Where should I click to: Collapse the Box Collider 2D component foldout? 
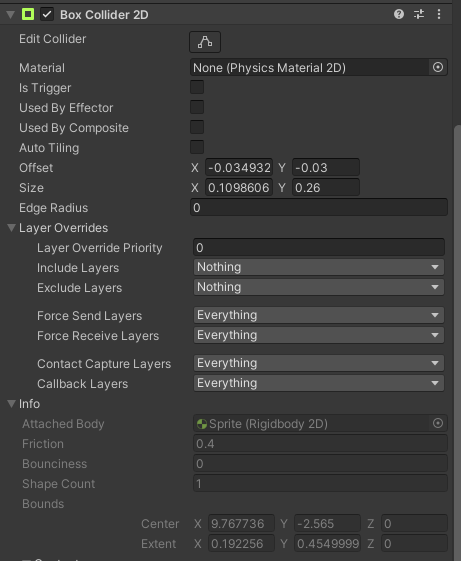[x=10, y=15]
